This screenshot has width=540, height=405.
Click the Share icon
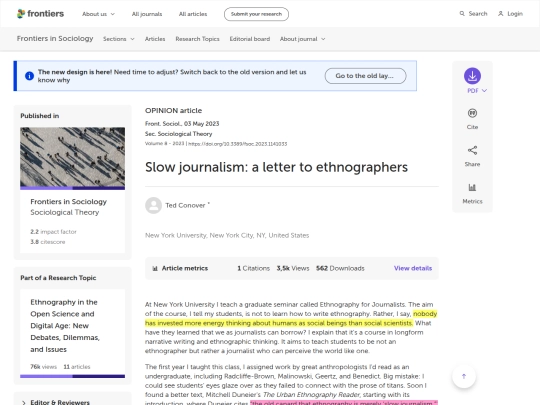point(472,150)
